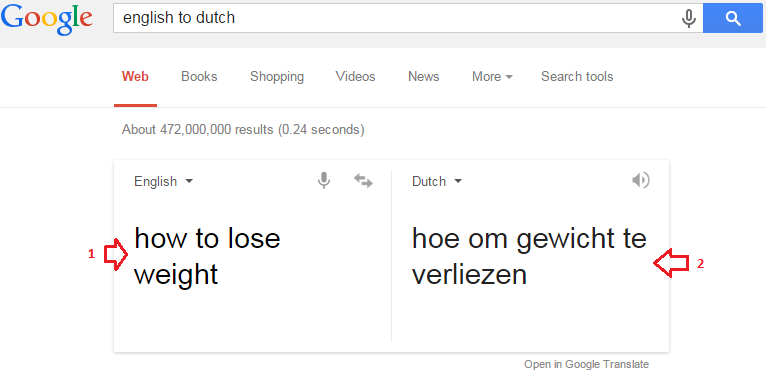This screenshot has width=766, height=374.
Task: Expand the More search categories menu
Action: click(492, 77)
